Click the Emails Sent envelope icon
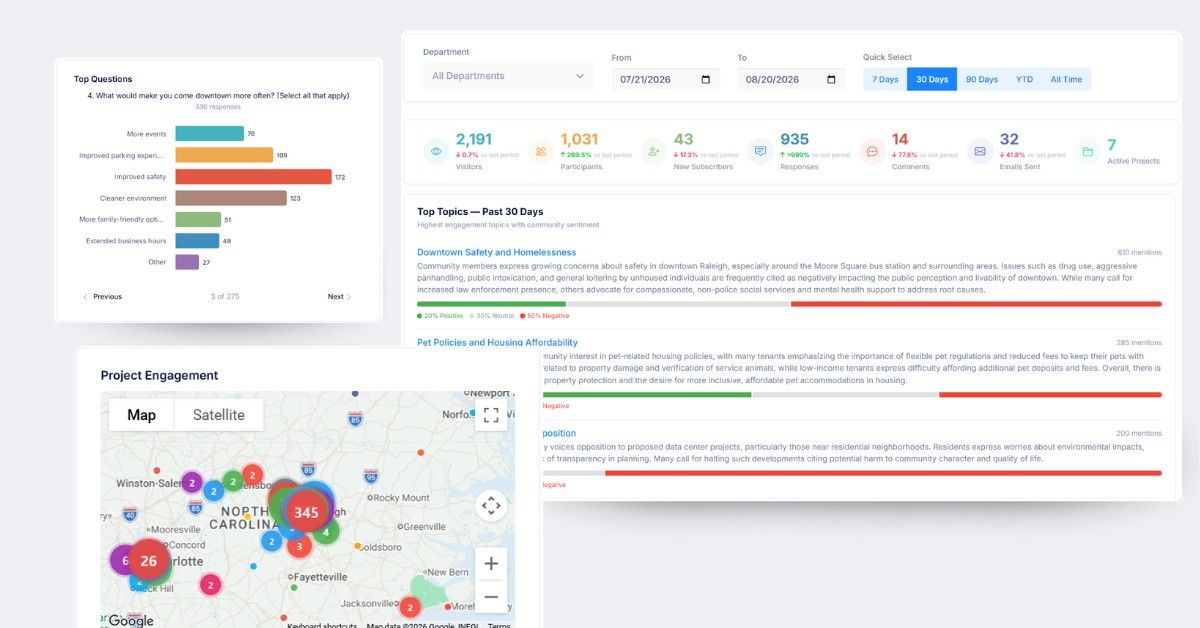 click(x=980, y=152)
